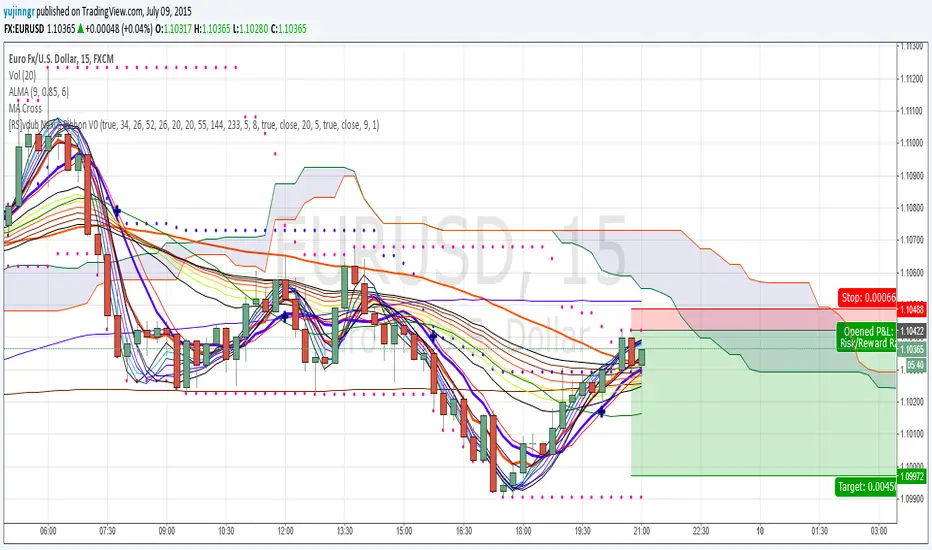Image resolution: width=932 pixels, height=550 pixels.
Task: Click the 1.11100 price axis label
Action: 912,111
